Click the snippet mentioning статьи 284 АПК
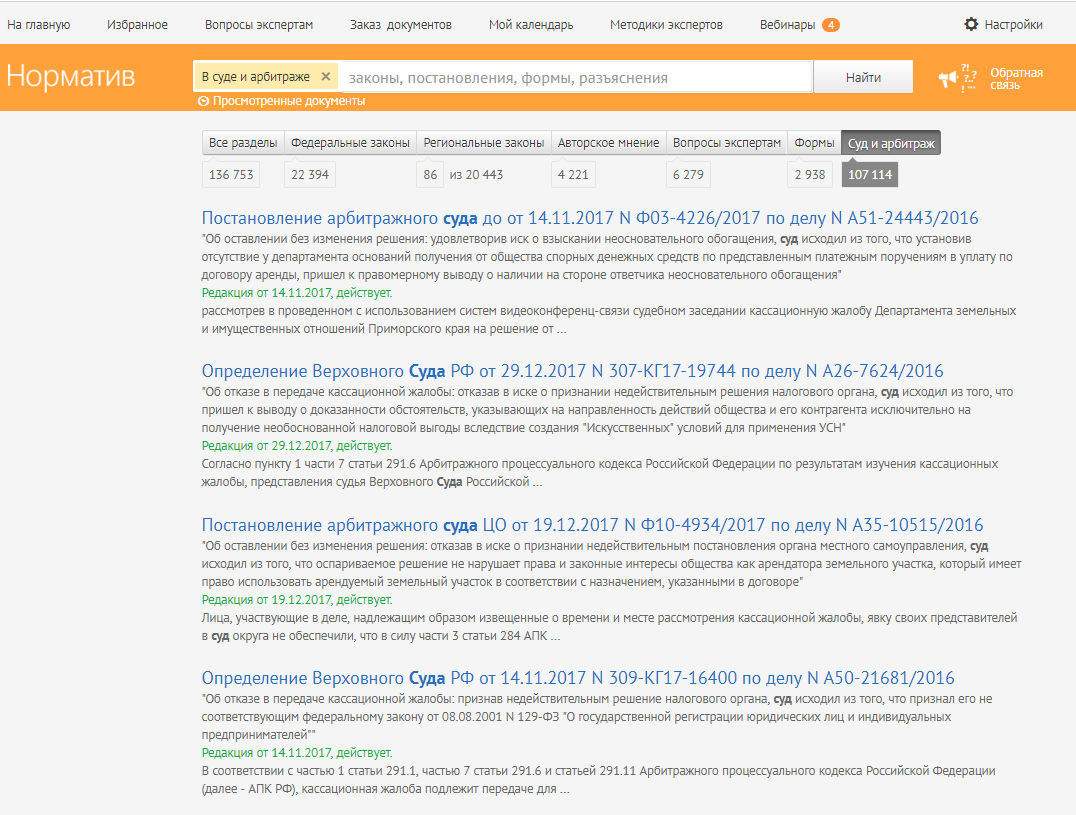 click(x=609, y=627)
